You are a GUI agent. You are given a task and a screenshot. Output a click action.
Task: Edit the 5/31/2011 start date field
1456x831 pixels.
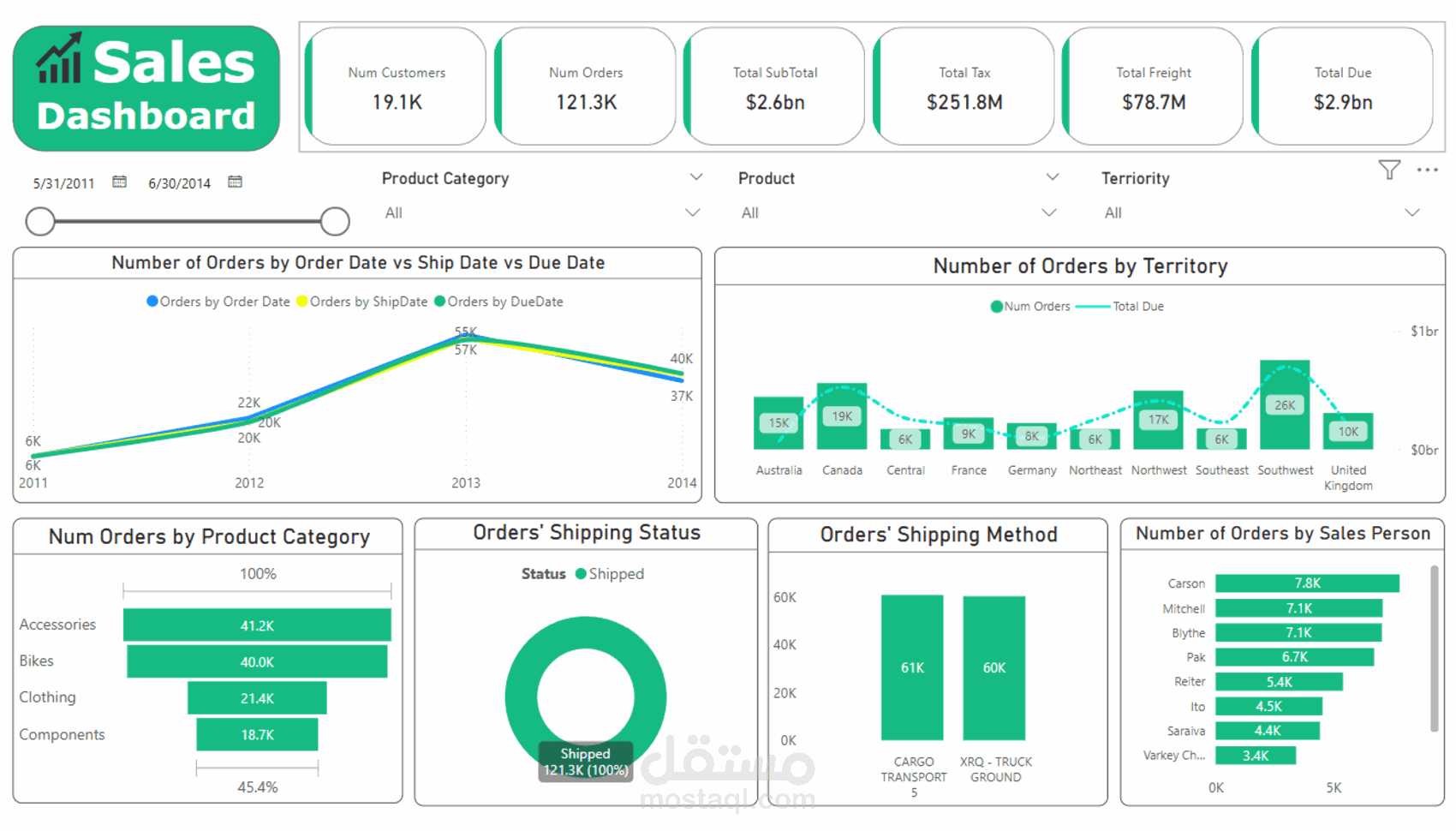coord(63,183)
